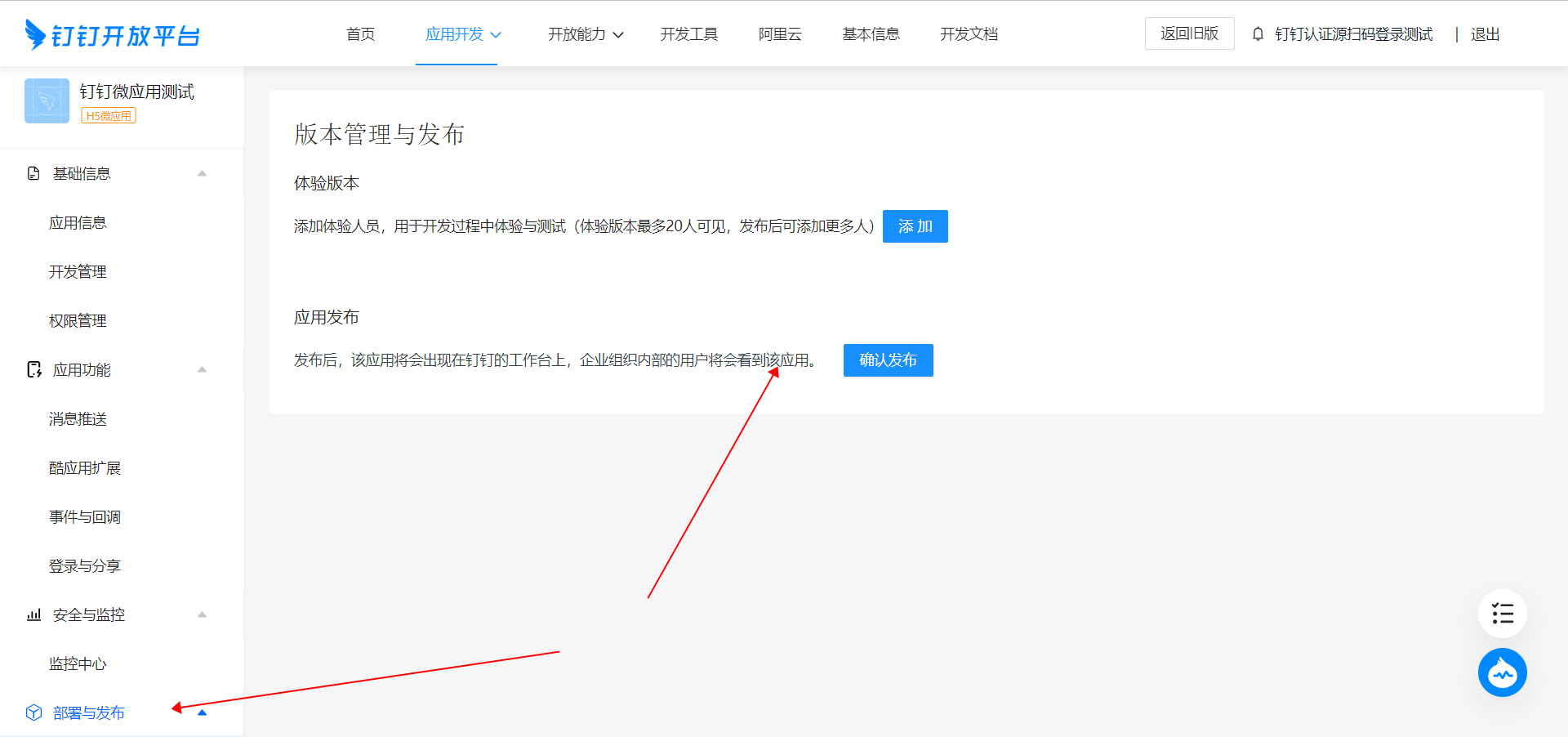Click the notification bell icon
The image size is (1568, 737).
(1258, 34)
